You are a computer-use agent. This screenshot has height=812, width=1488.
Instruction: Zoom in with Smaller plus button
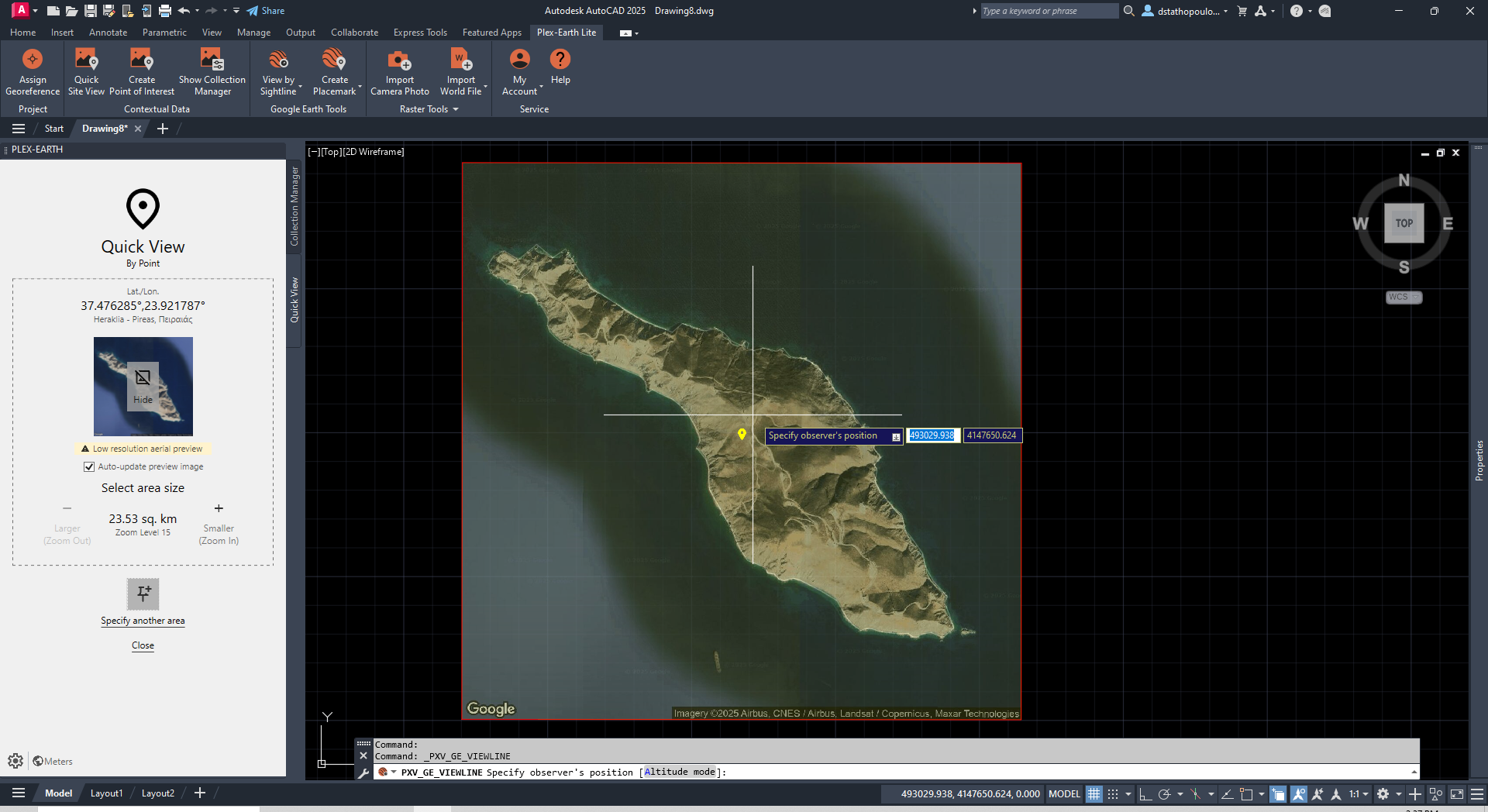pos(219,508)
